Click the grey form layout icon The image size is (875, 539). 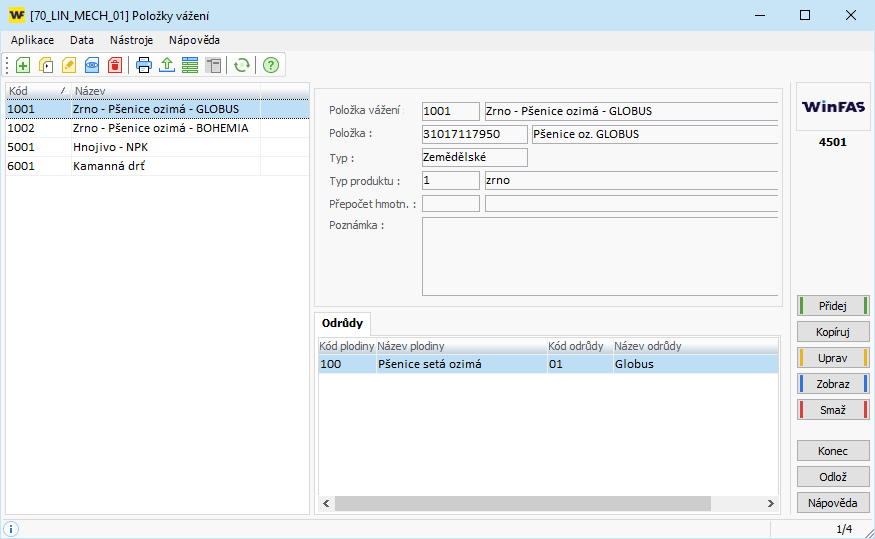click(213, 65)
